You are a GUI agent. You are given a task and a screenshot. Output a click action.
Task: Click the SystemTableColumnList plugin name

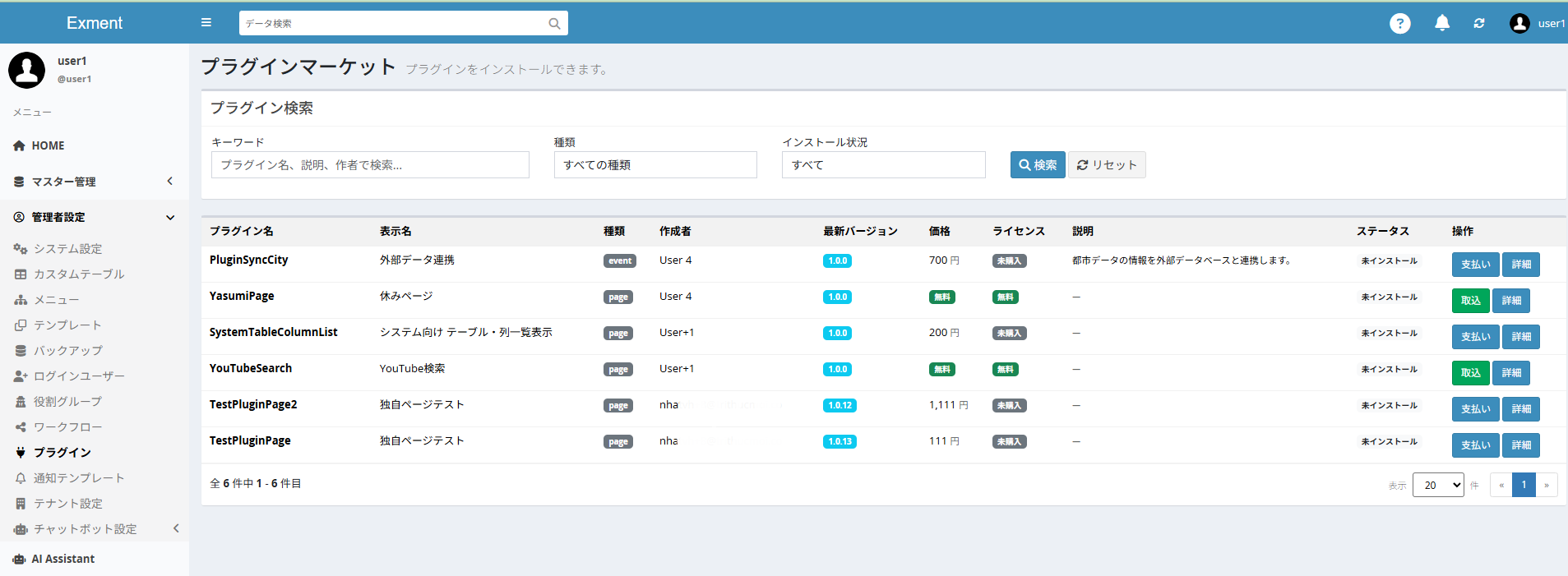[x=274, y=332]
